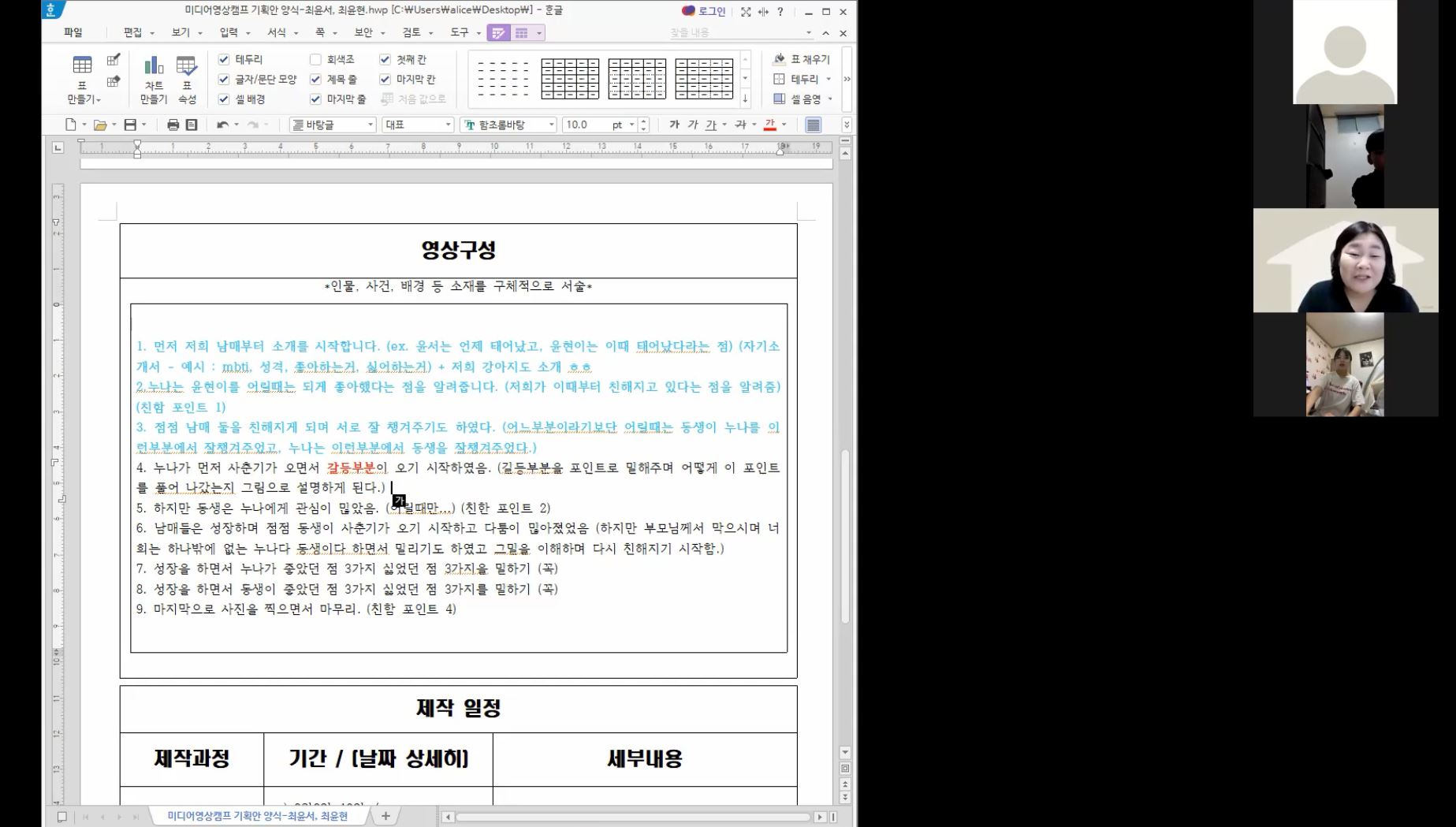Save the document with the floppy disk icon
Viewport: 1456px width, 827px height.
click(x=130, y=125)
